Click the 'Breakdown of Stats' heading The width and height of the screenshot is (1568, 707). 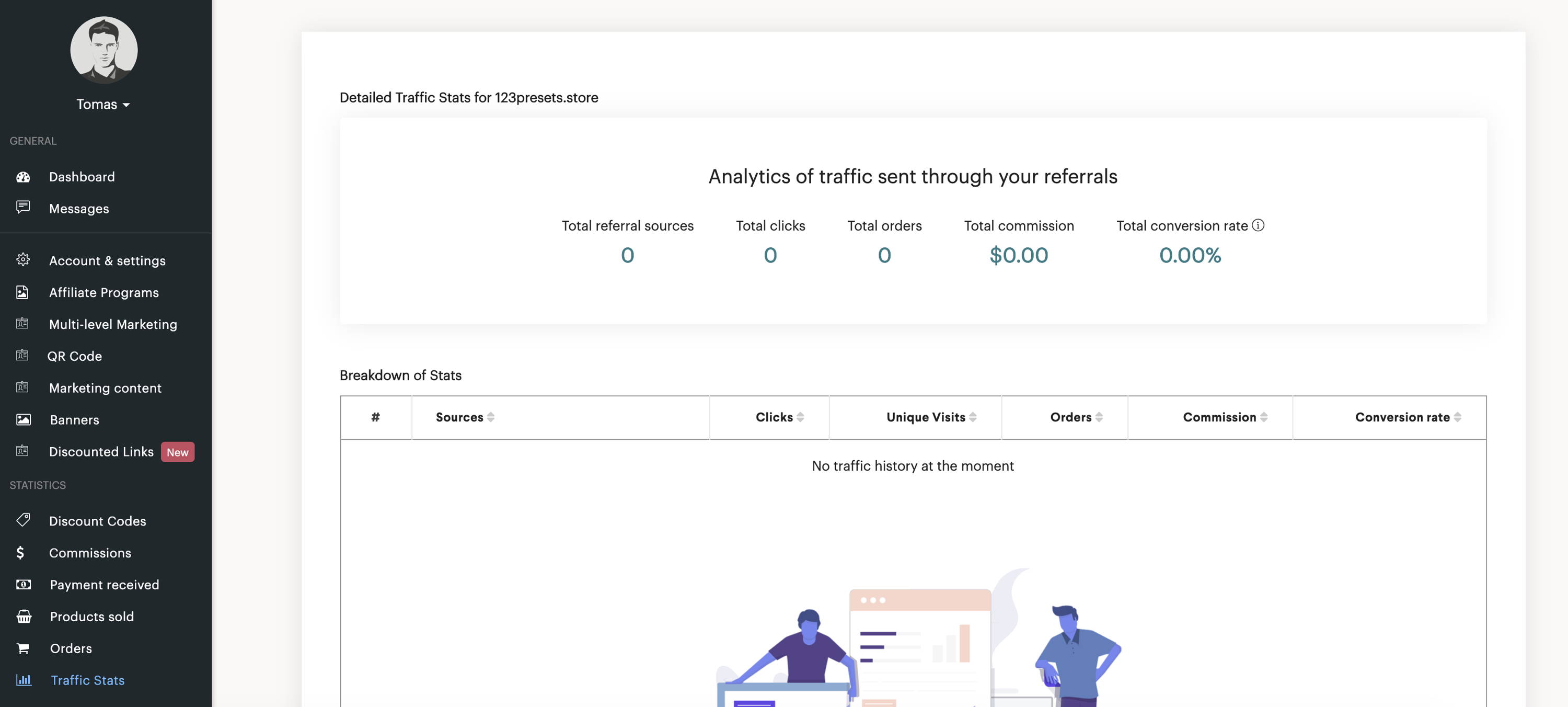pyautogui.click(x=400, y=375)
